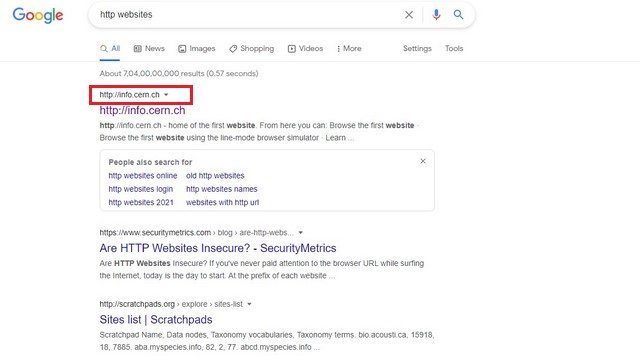640x360 pixels.
Task: Expand the arrow next to securitymetrics.com URL
Action: (301, 233)
